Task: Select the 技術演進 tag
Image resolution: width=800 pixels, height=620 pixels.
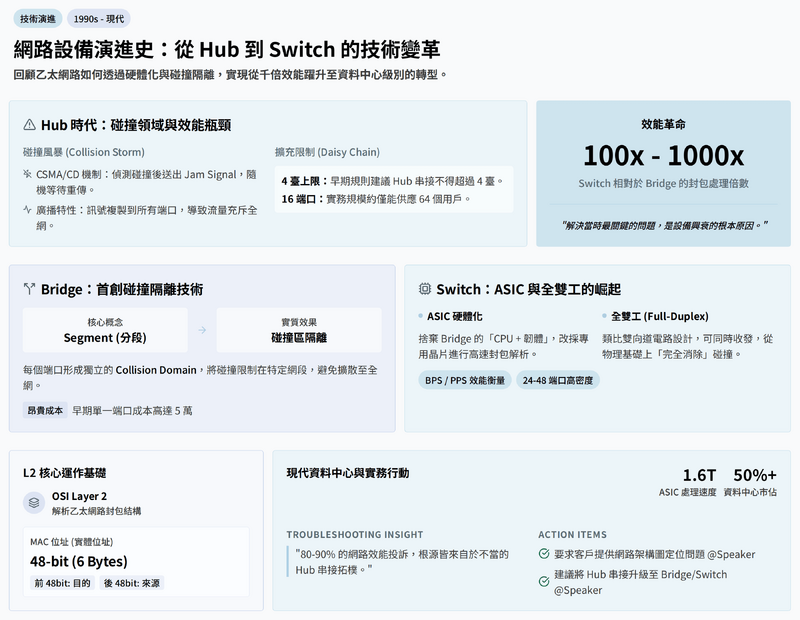Action: pyautogui.click(x=38, y=19)
